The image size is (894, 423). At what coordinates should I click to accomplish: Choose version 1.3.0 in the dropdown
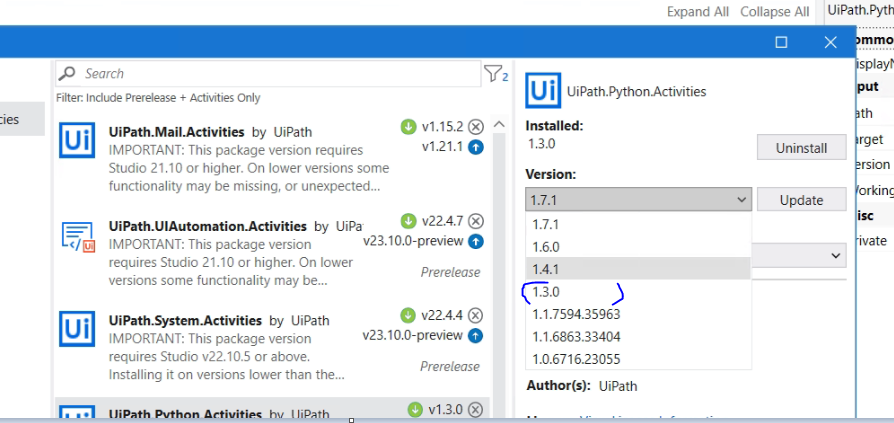pyautogui.click(x=546, y=292)
